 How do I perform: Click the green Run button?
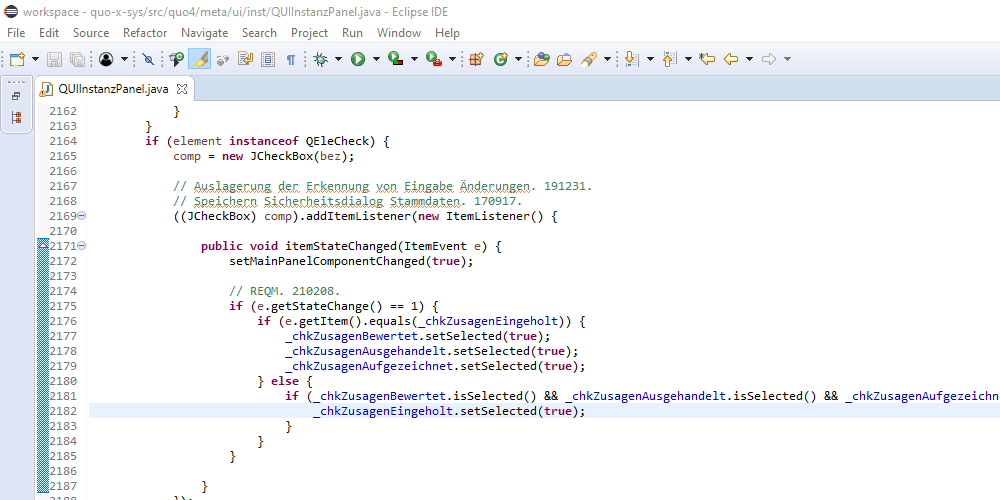(358, 59)
